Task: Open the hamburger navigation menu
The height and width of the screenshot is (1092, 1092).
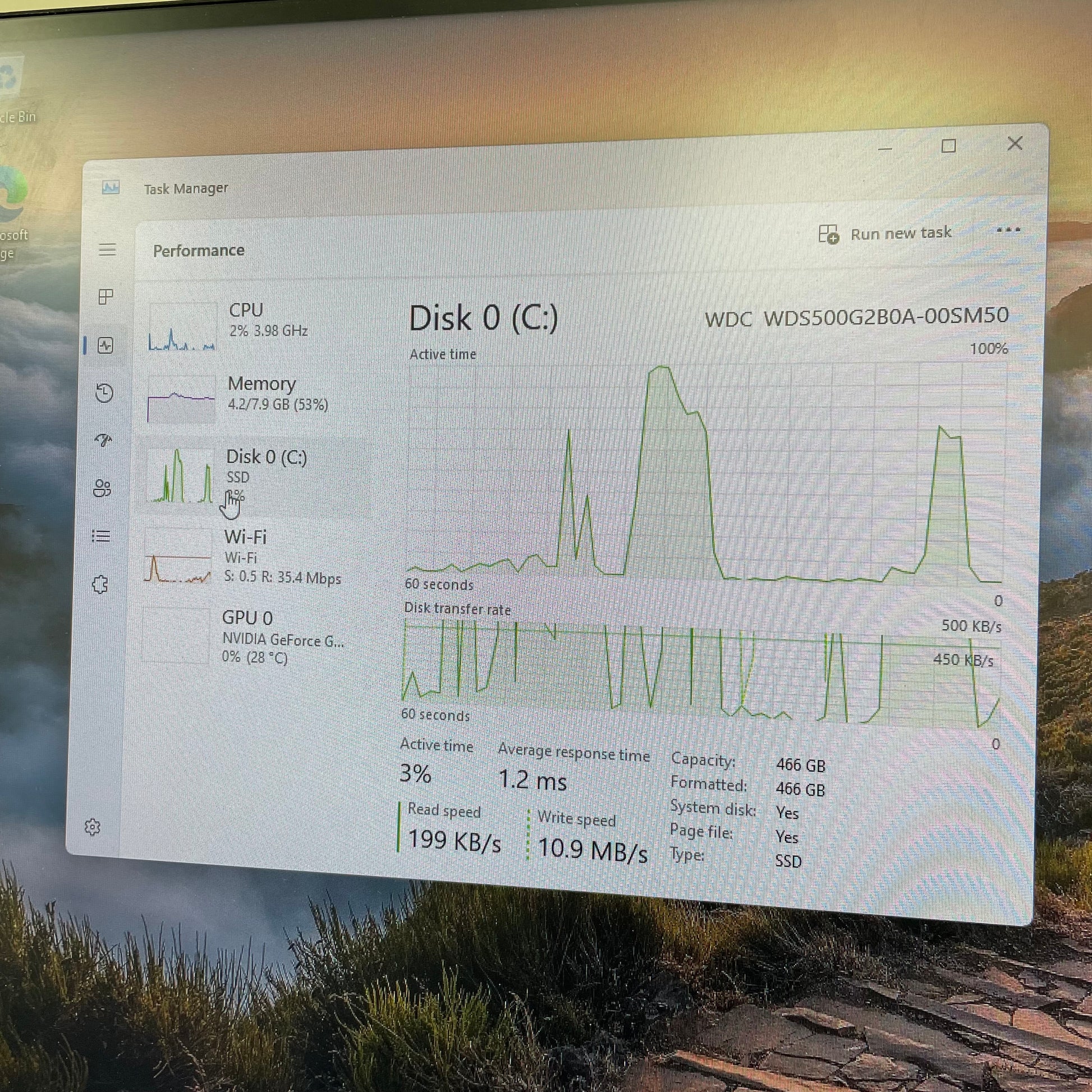Action: click(107, 249)
